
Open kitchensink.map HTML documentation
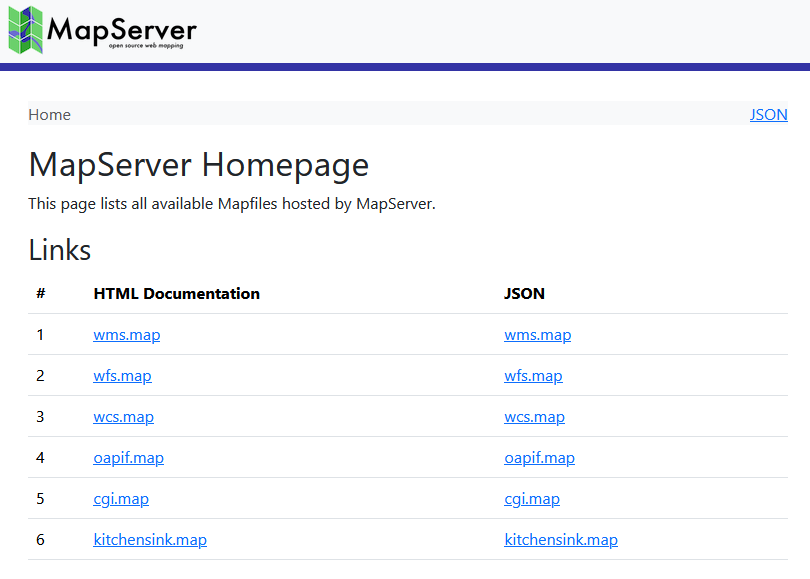tap(150, 539)
